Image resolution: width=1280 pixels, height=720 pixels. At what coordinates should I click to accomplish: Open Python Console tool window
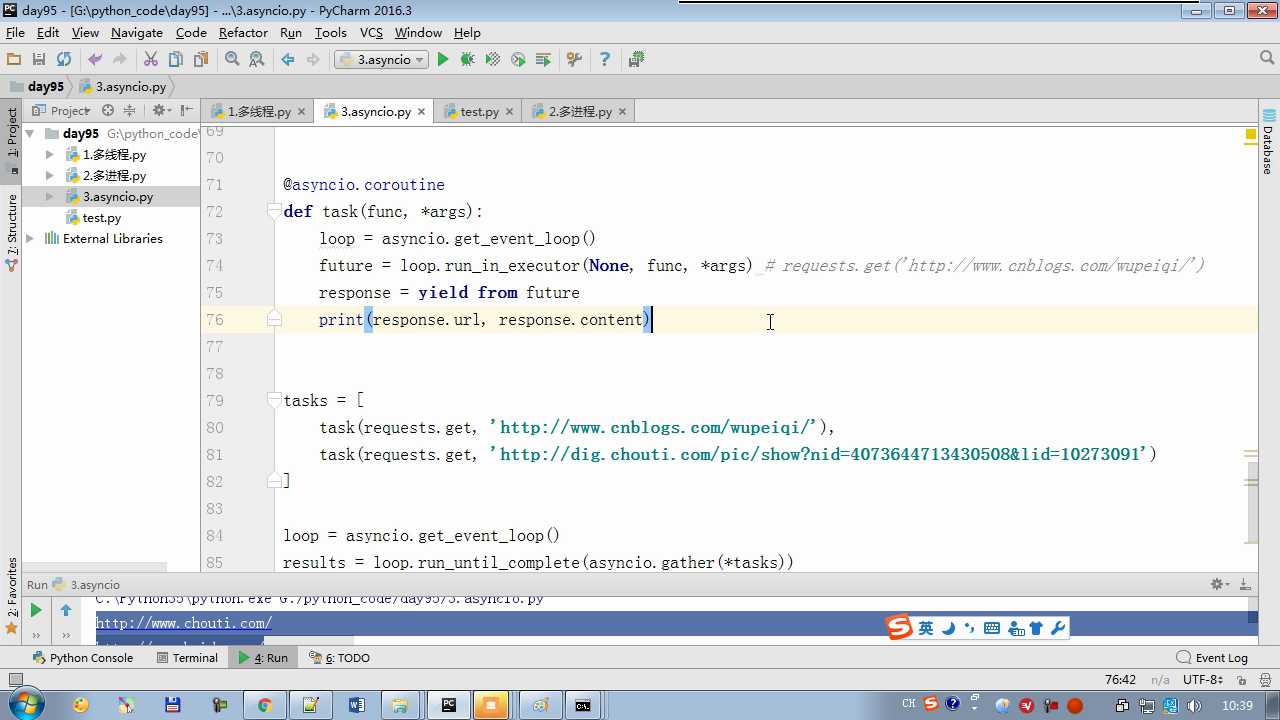click(83, 658)
